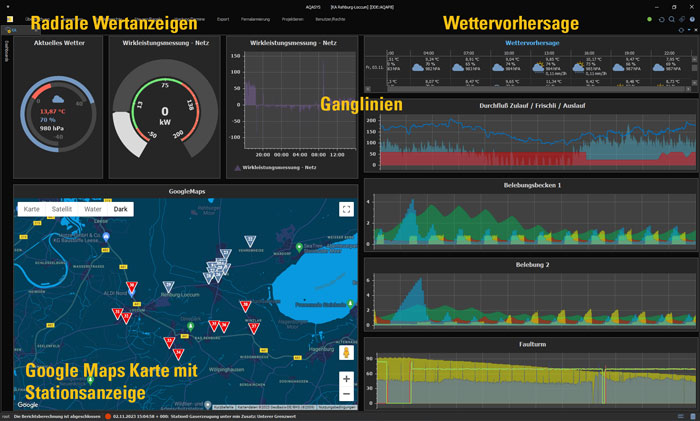Switch map style to Water
Screen dimensions: 700x421
point(92,209)
